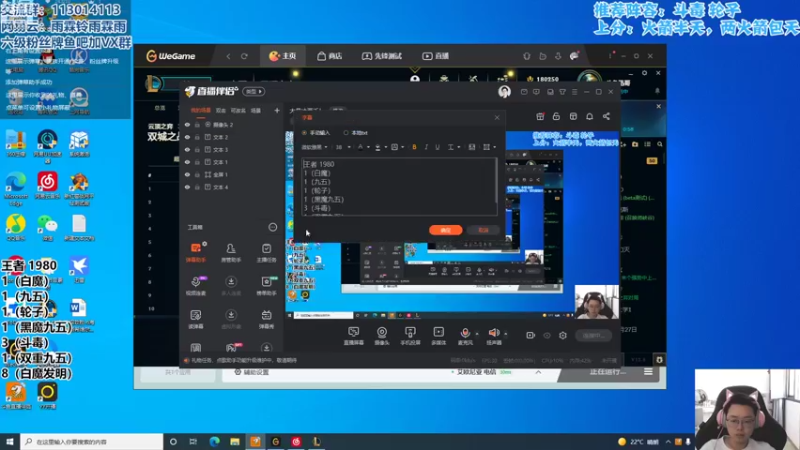Apply italic formatting in subtitle editor

(426, 147)
